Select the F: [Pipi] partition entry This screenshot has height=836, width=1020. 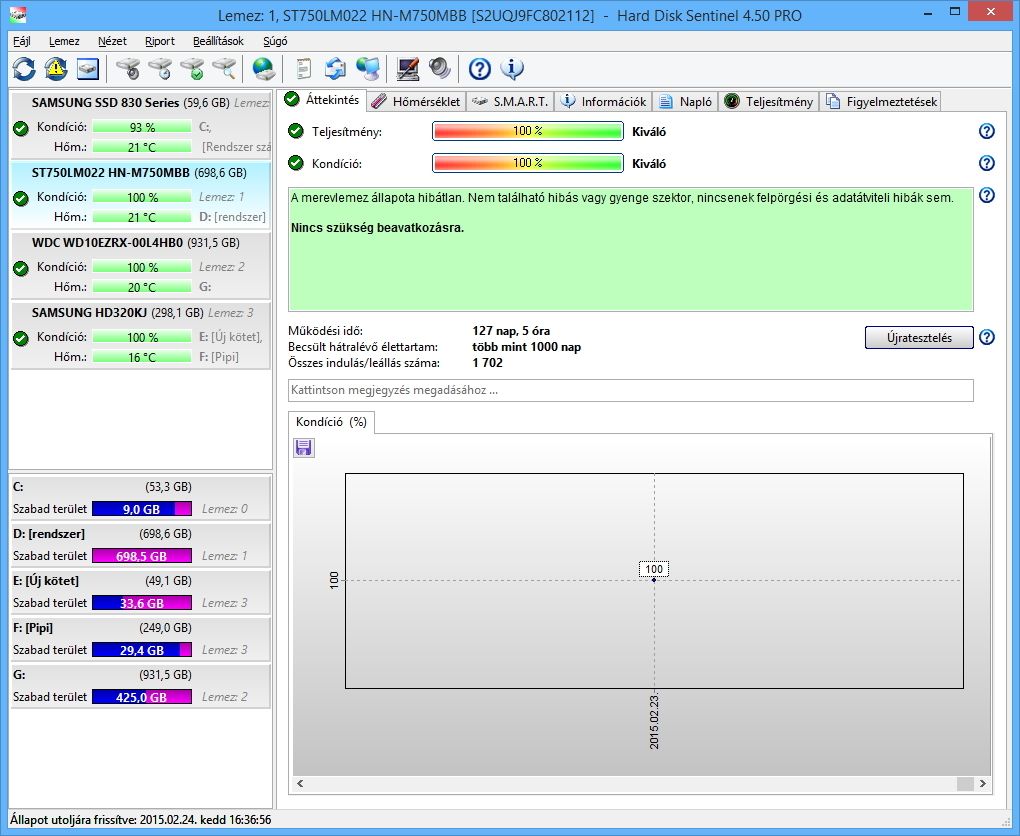click(141, 638)
